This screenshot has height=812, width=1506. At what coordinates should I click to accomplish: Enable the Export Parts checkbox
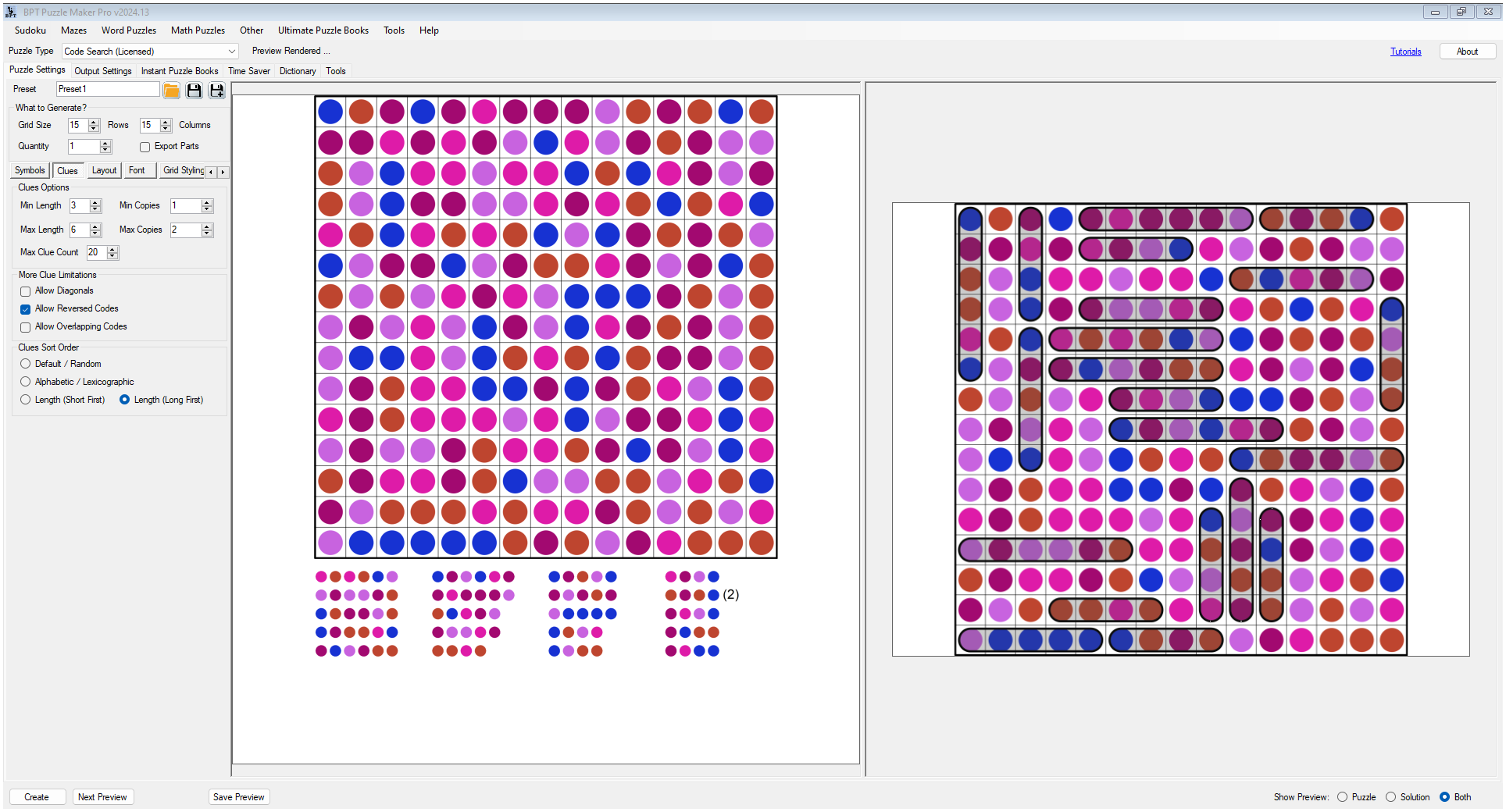tap(145, 147)
